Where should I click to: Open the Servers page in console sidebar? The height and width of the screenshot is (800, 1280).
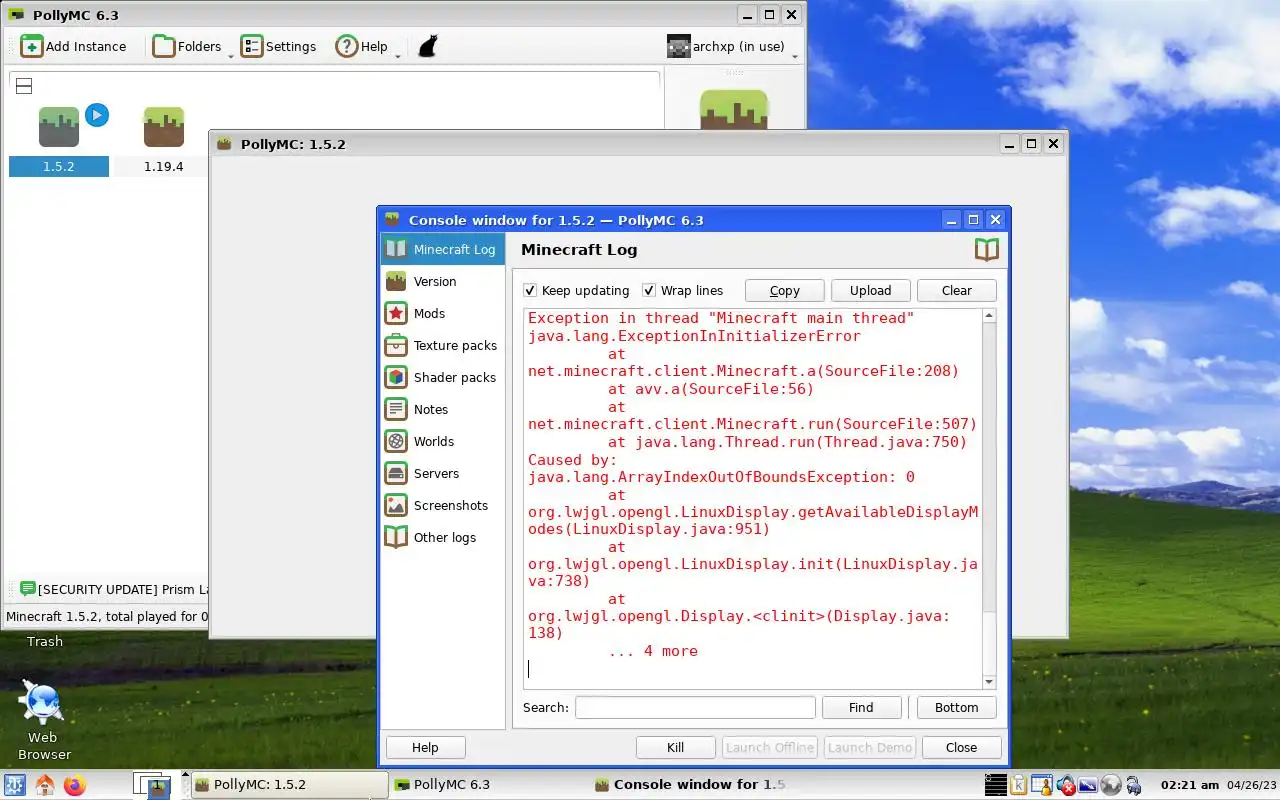(442, 473)
